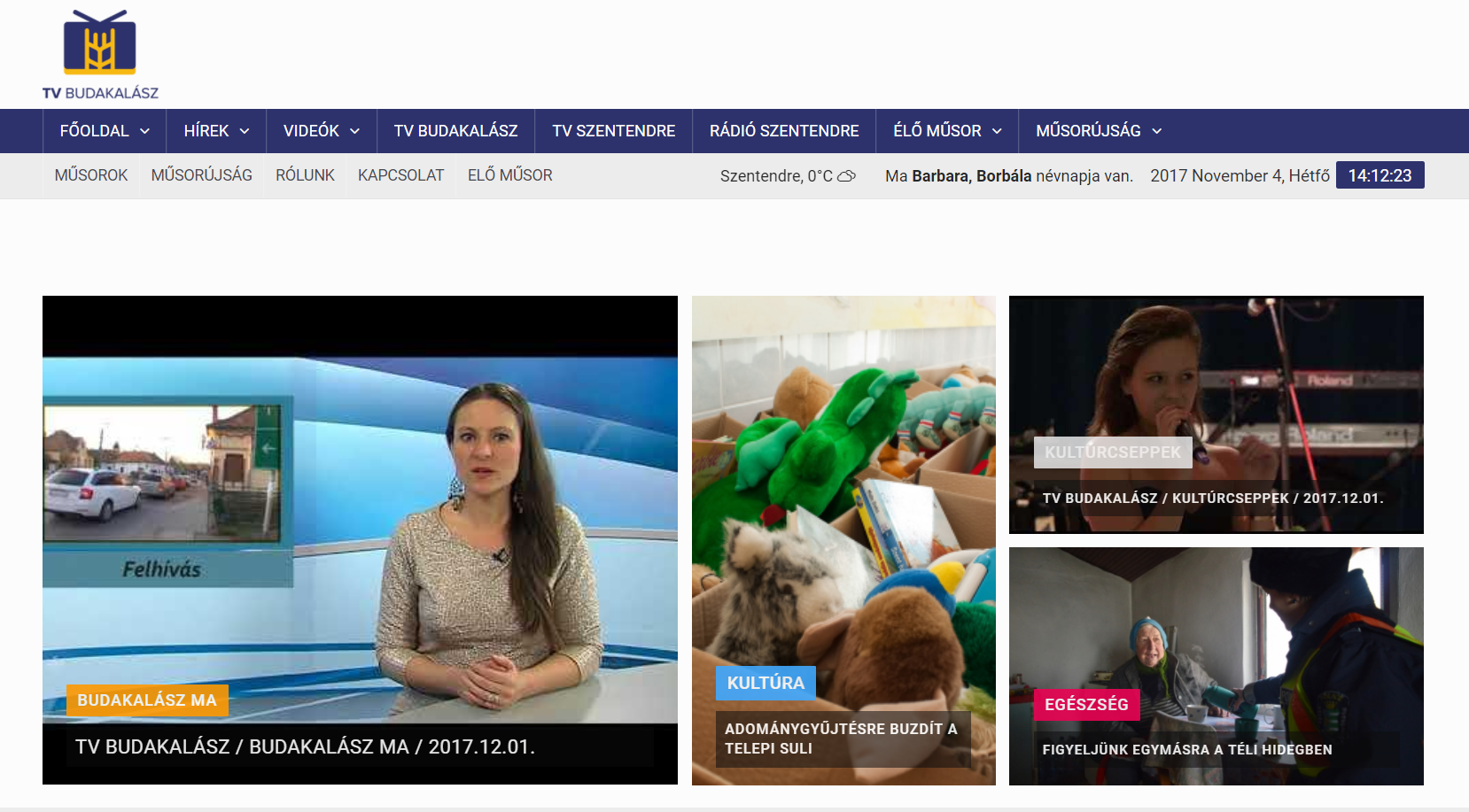Open article Figyeljünk egymásra a téli hidegben
The height and width of the screenshot is (812, 1469).
coord(1186,750)
